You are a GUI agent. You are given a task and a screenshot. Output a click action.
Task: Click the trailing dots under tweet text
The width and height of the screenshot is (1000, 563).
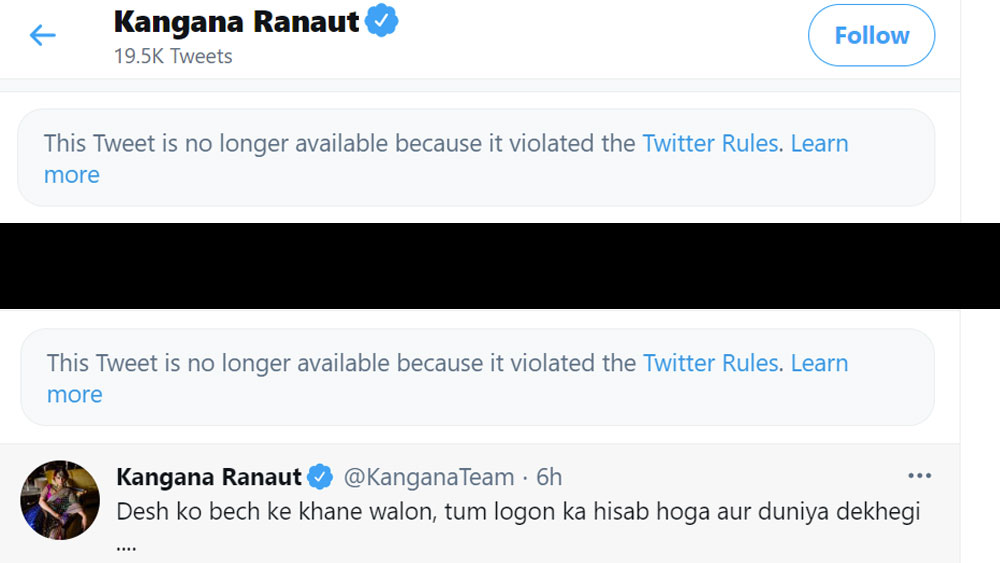pos(126,547)
